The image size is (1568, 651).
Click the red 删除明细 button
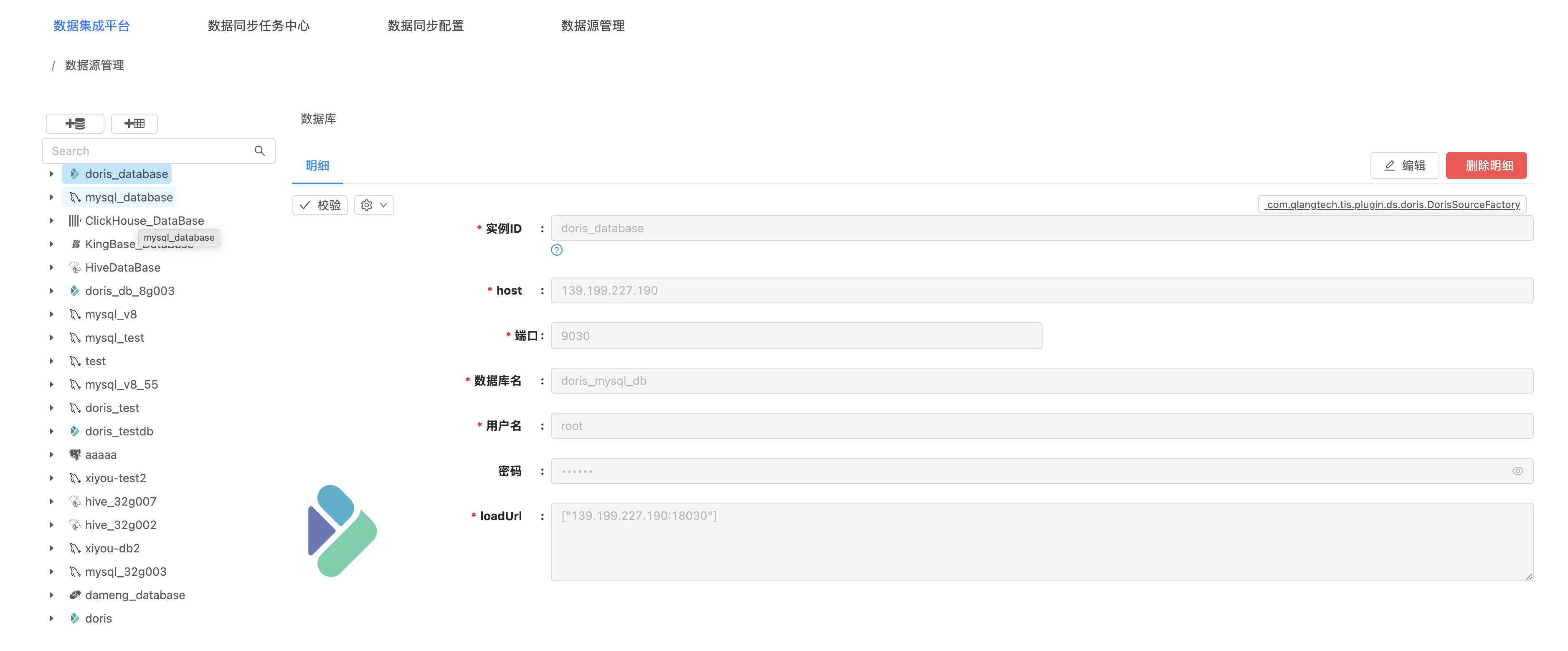click(x=1486, y=165)
